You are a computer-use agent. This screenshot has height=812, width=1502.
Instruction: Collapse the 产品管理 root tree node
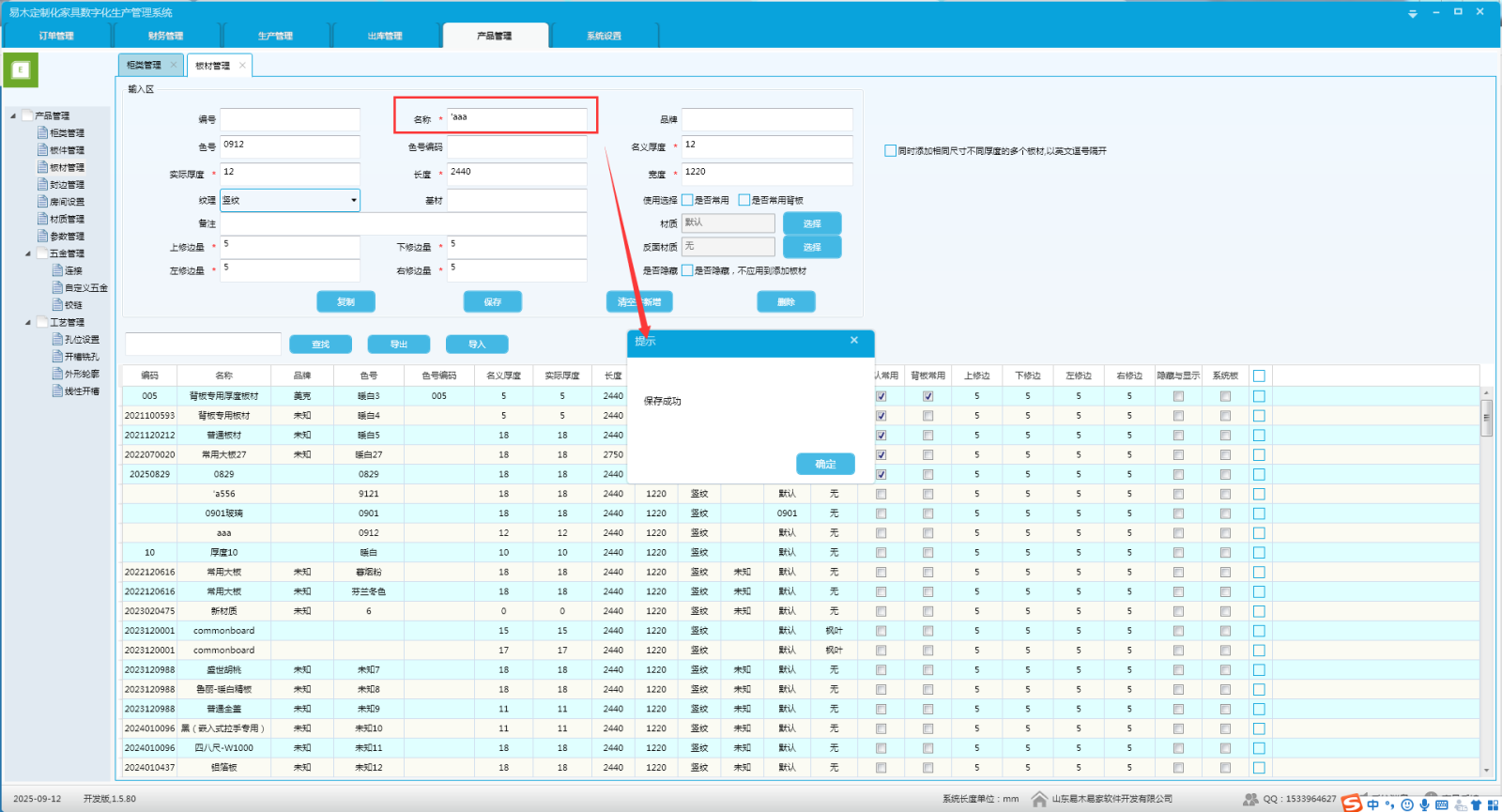tap(13, 116)
